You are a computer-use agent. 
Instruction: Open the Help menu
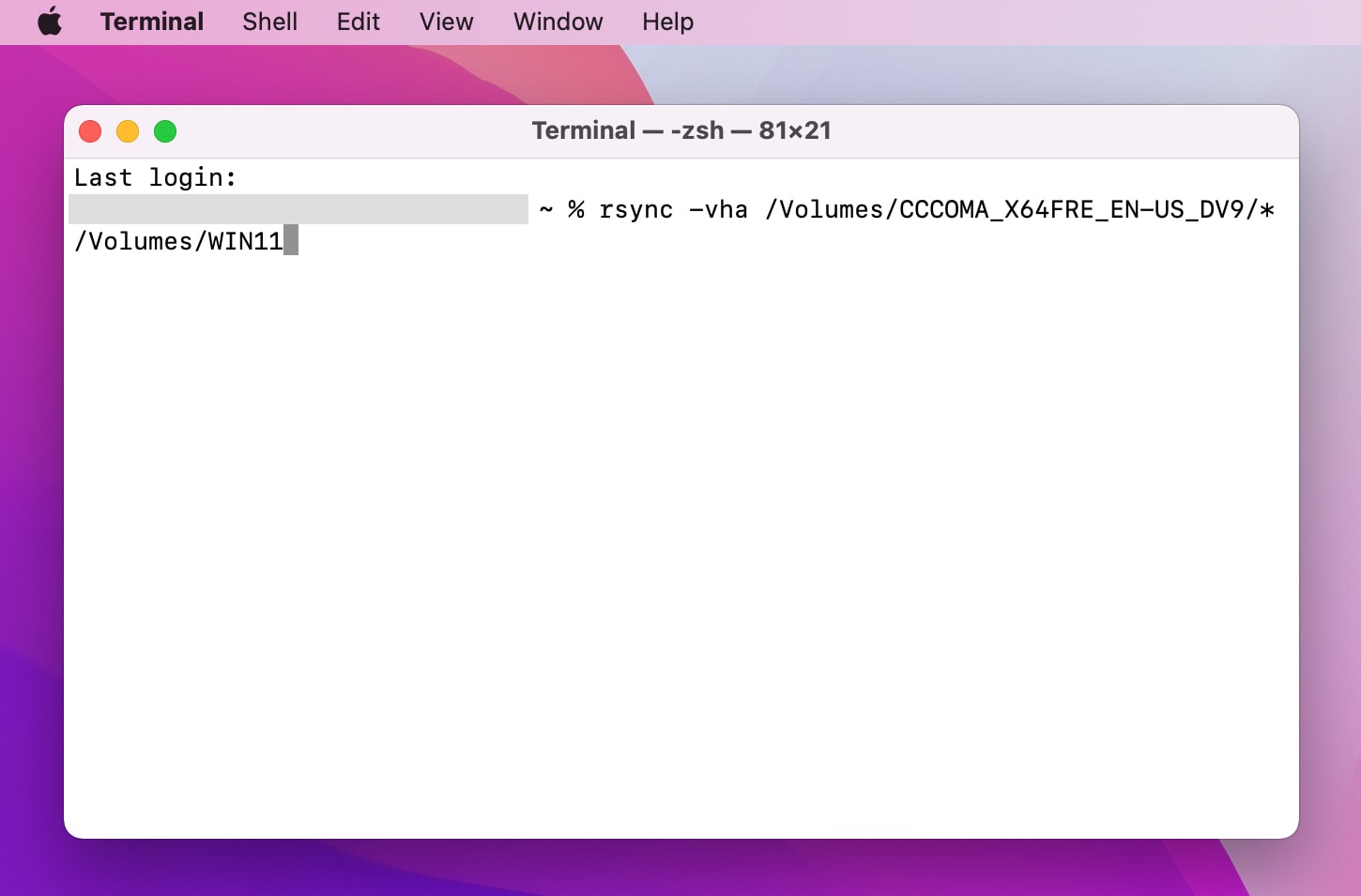[667, 21]
